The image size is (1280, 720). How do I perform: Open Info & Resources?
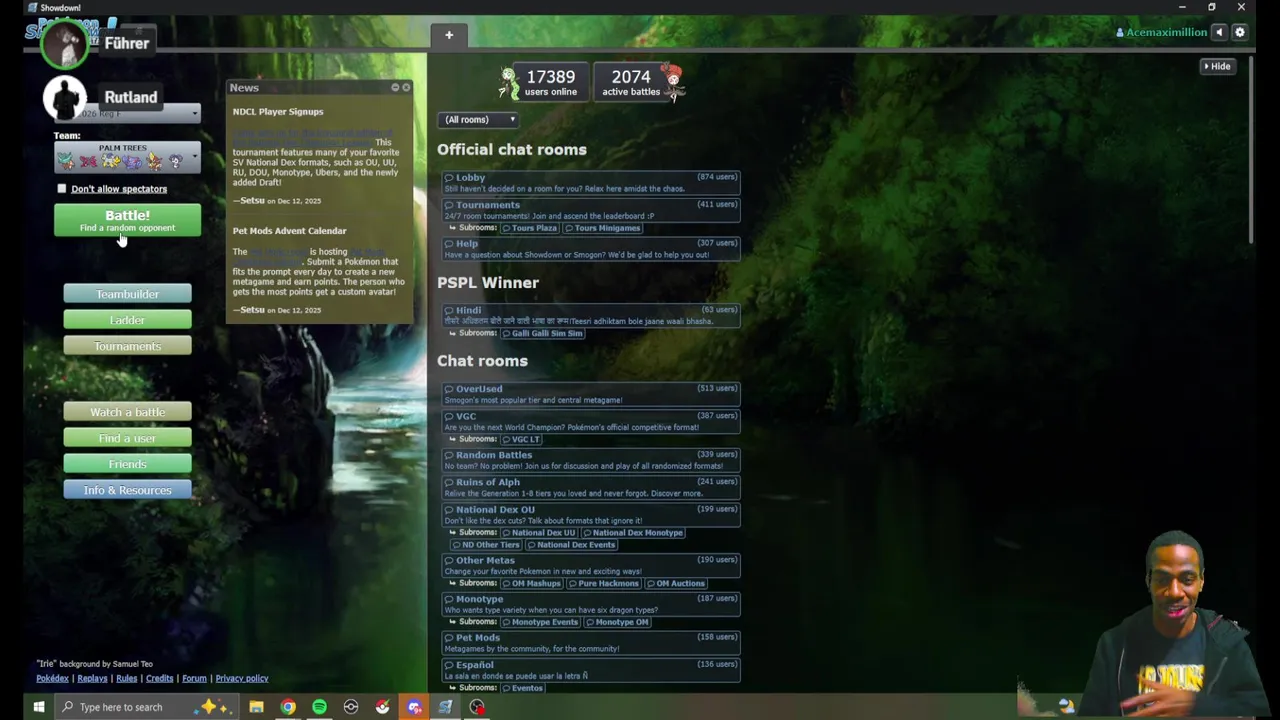click(x=127, y=490)
